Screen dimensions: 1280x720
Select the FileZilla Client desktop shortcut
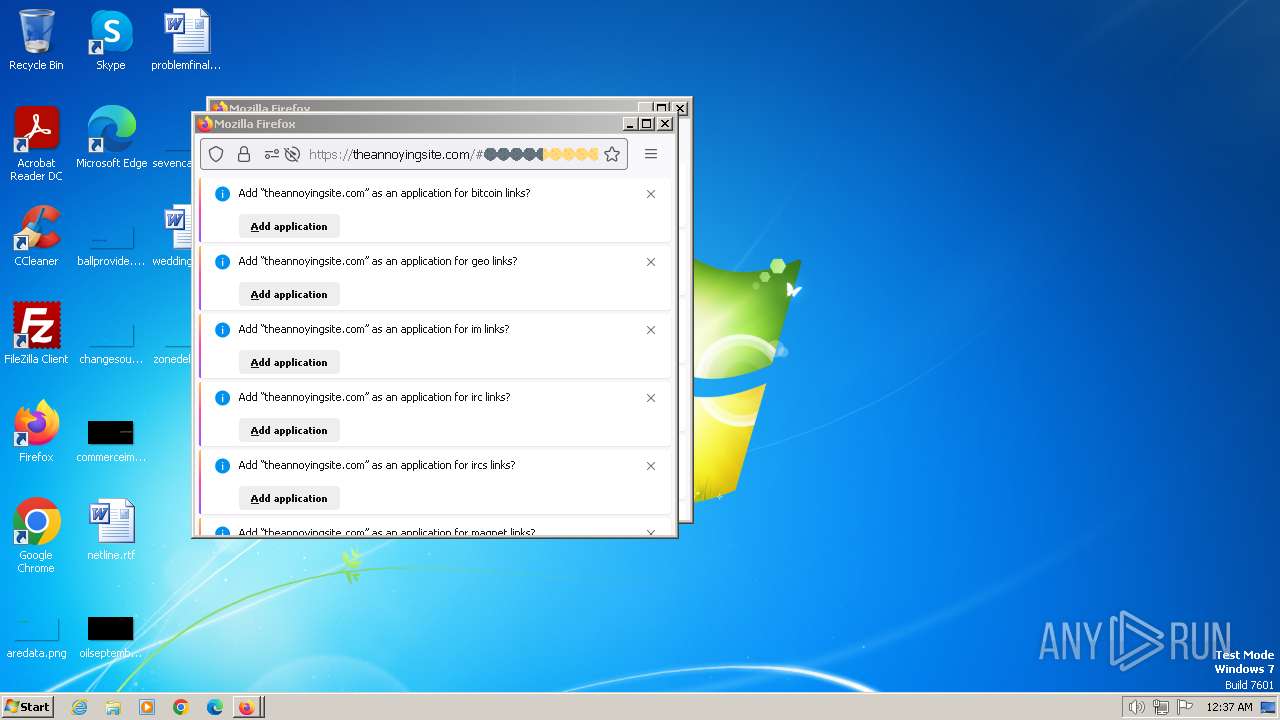(36, 334)
